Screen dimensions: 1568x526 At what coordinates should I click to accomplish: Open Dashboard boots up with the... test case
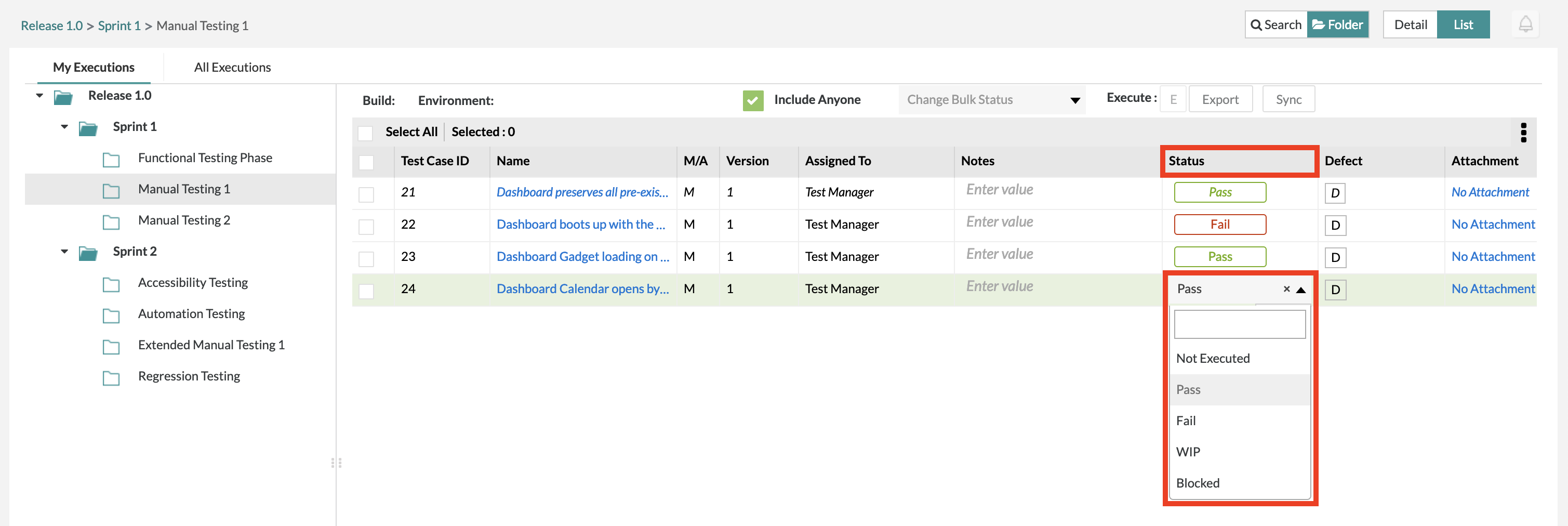581,225
